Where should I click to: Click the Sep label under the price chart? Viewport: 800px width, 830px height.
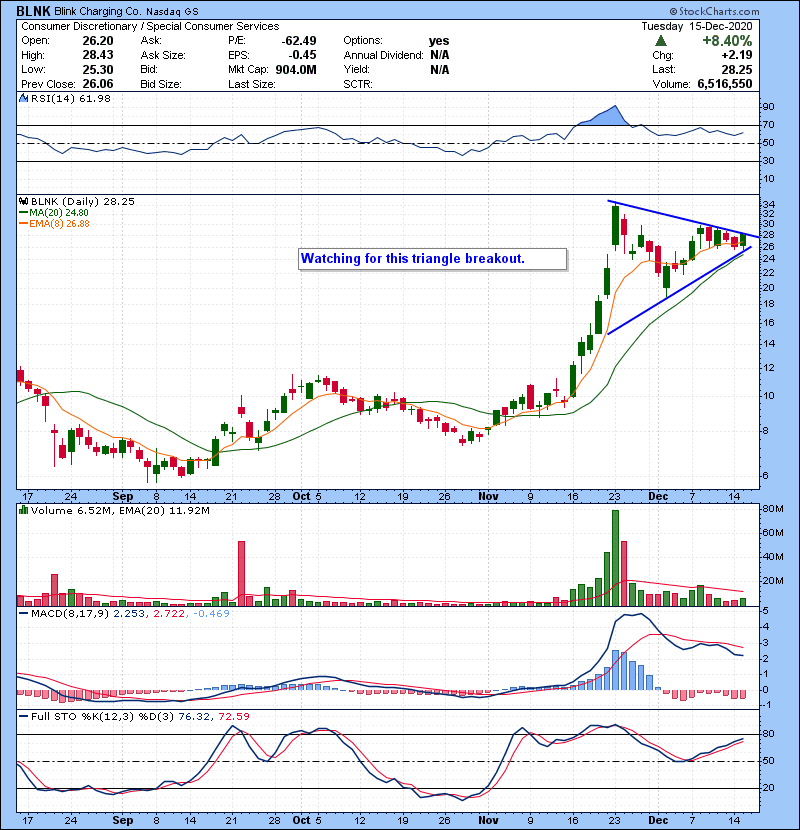[122, 497]
